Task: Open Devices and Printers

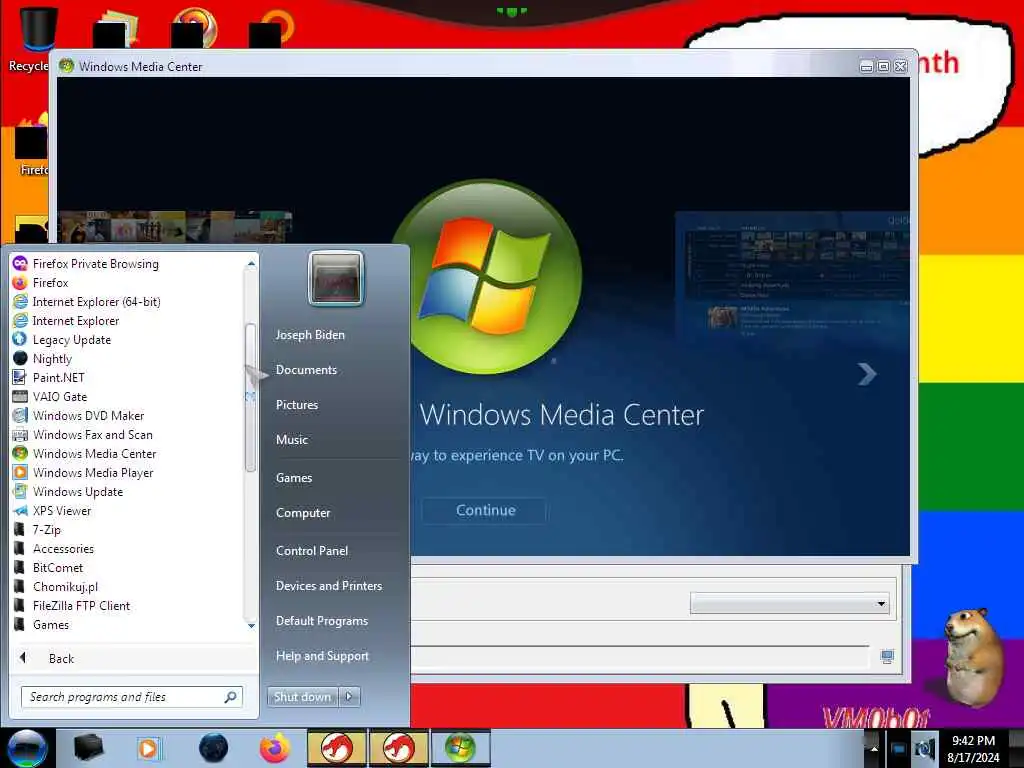Action: click(328, 586)
